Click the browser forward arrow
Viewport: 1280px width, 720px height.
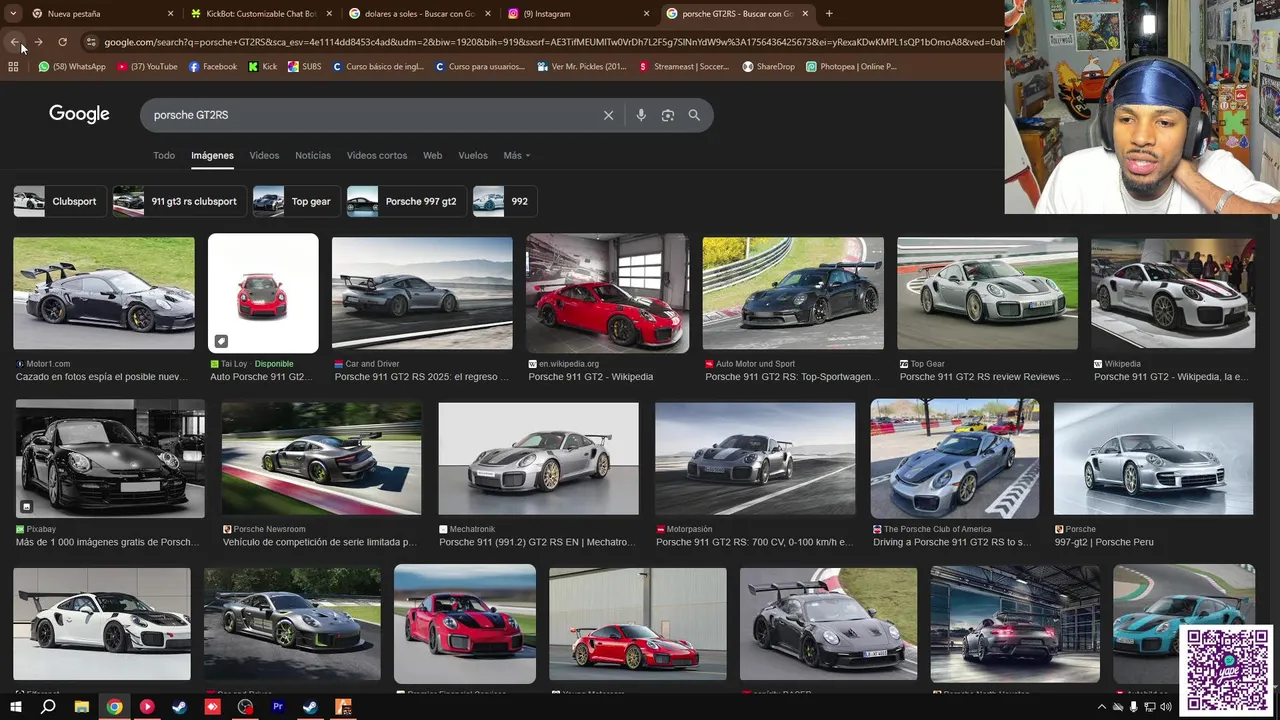click(38, 42)
